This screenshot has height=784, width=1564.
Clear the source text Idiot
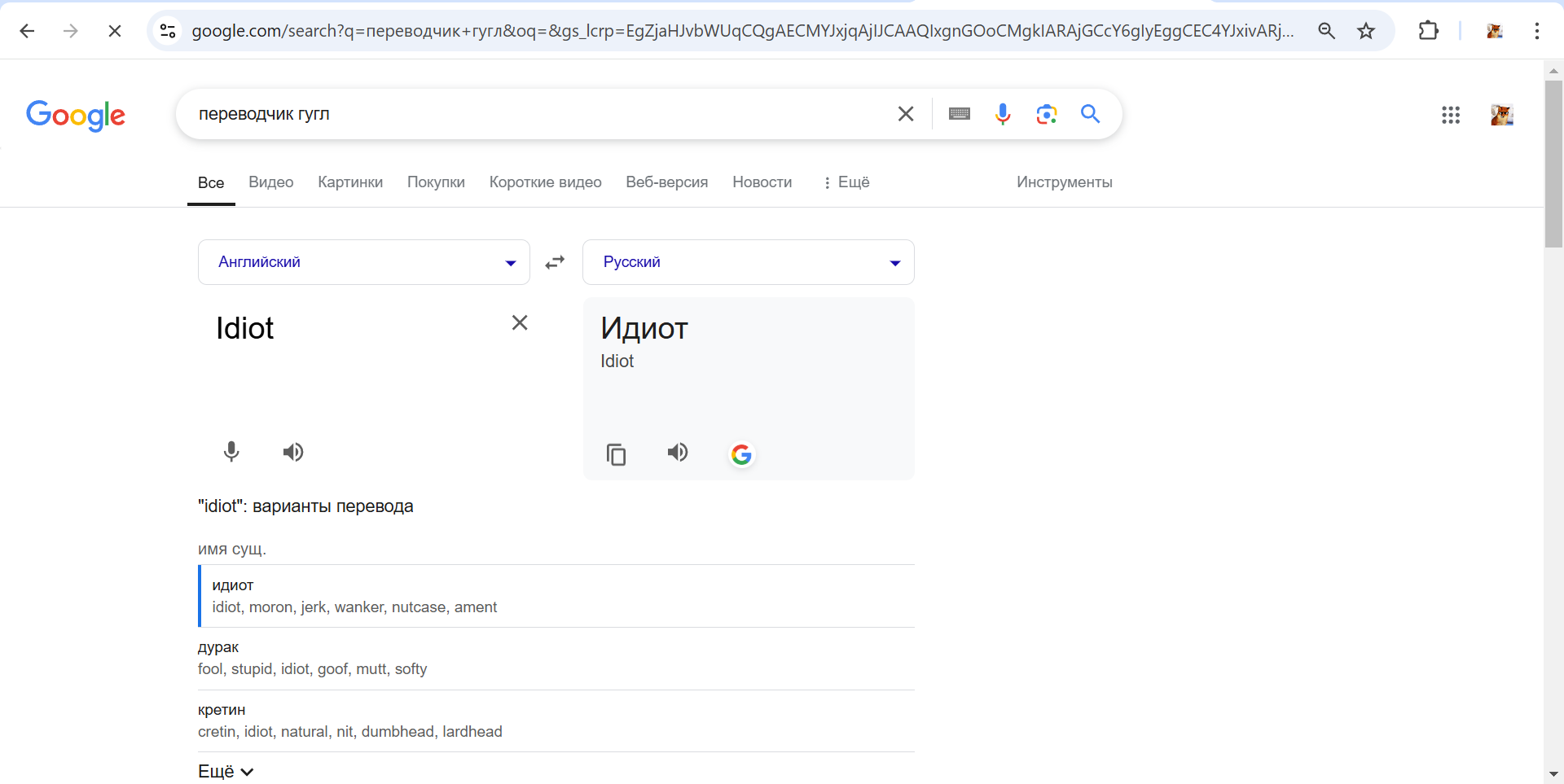[520, 323]
